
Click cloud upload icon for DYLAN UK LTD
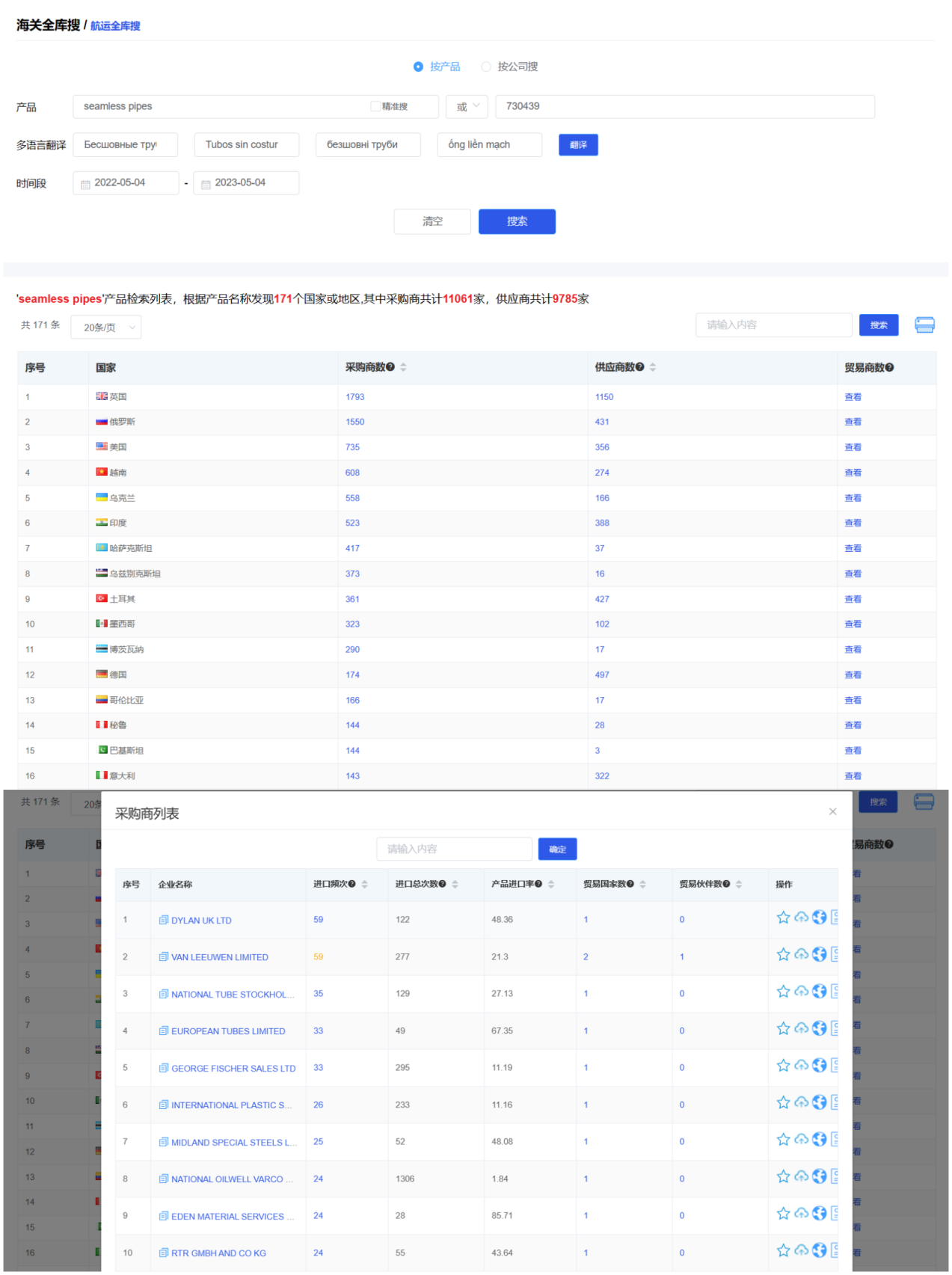pyautogui.click(x=801, y=918)
